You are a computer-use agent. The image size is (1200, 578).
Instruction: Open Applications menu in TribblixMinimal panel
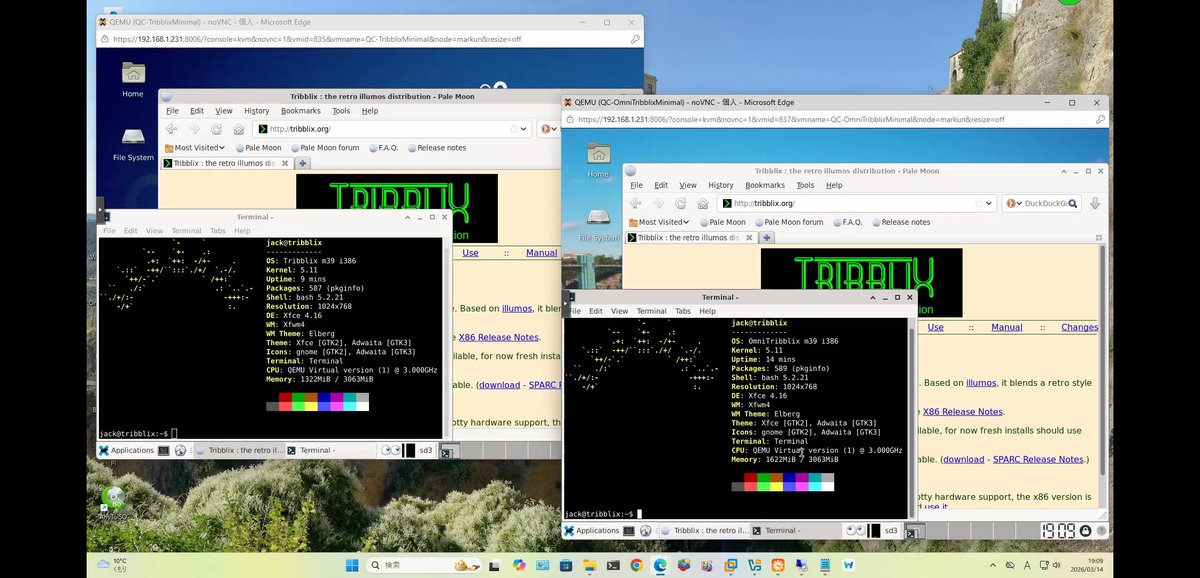(x=125, y=450)
